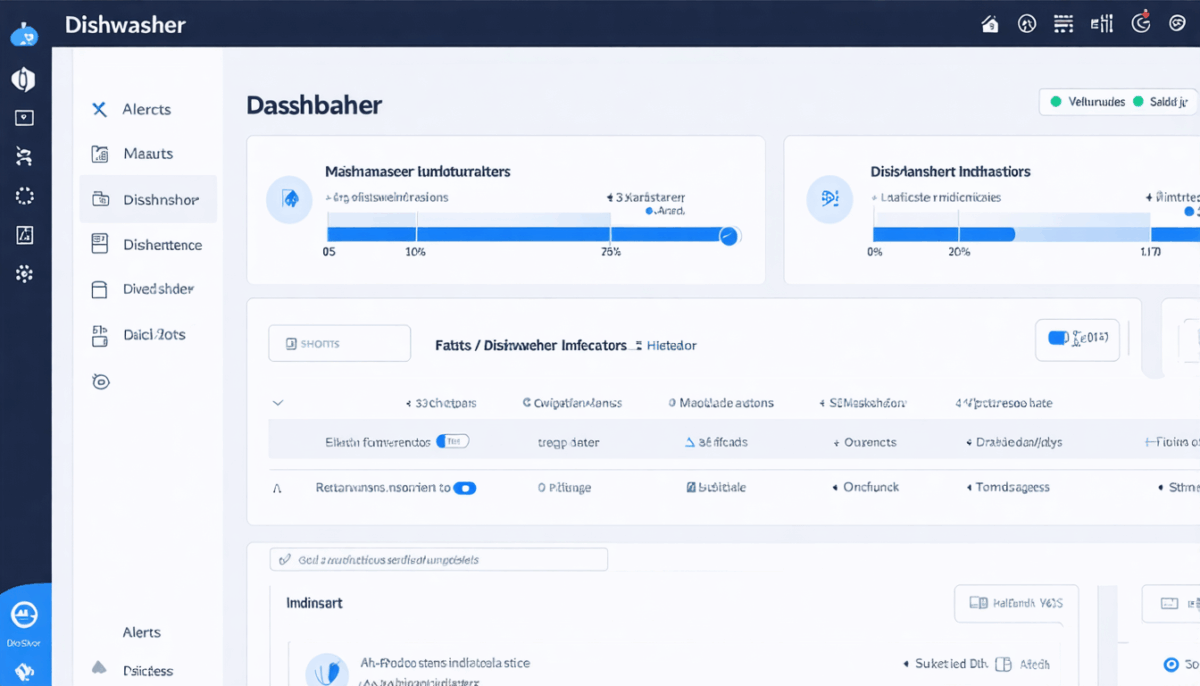Click the SHOIITS button

[340, 343]
